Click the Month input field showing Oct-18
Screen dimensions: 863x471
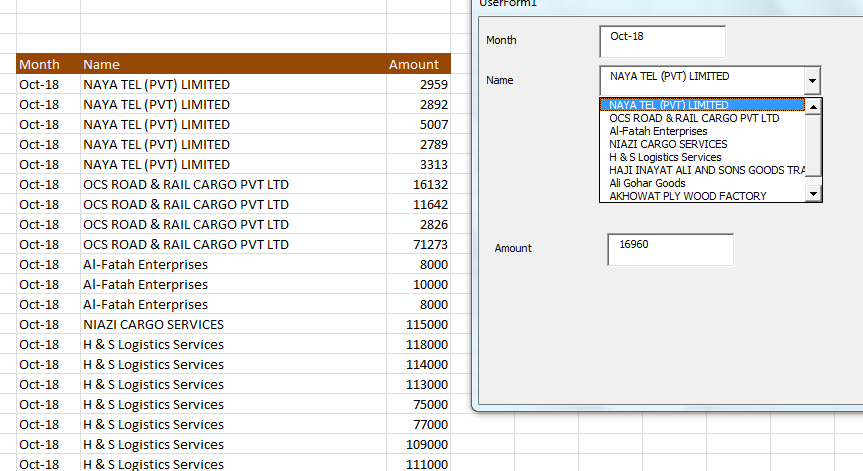[x=663, y=41]
